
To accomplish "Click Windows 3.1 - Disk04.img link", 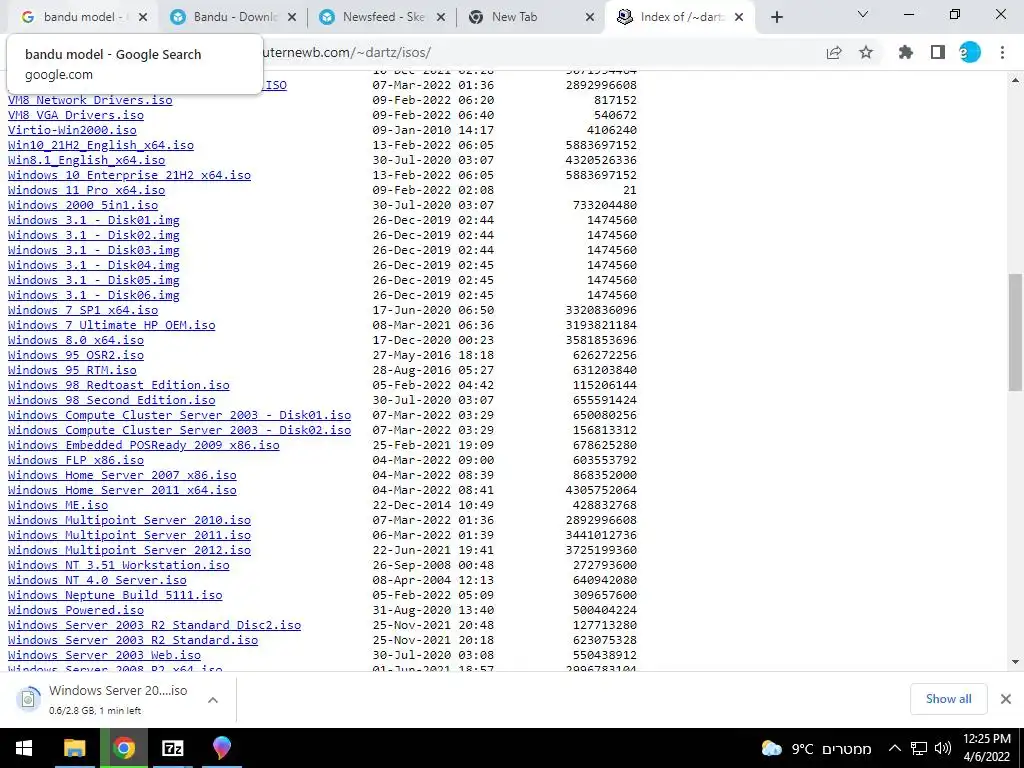I will 93,265.
